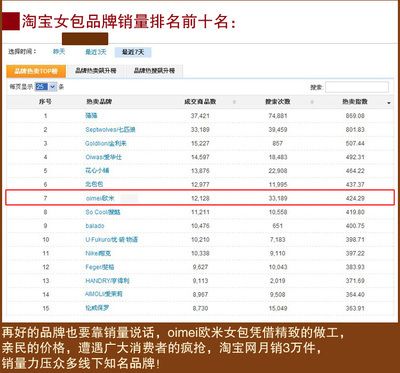Select the cell showing 39,459

pyautogui.click(x=278, y=129)
